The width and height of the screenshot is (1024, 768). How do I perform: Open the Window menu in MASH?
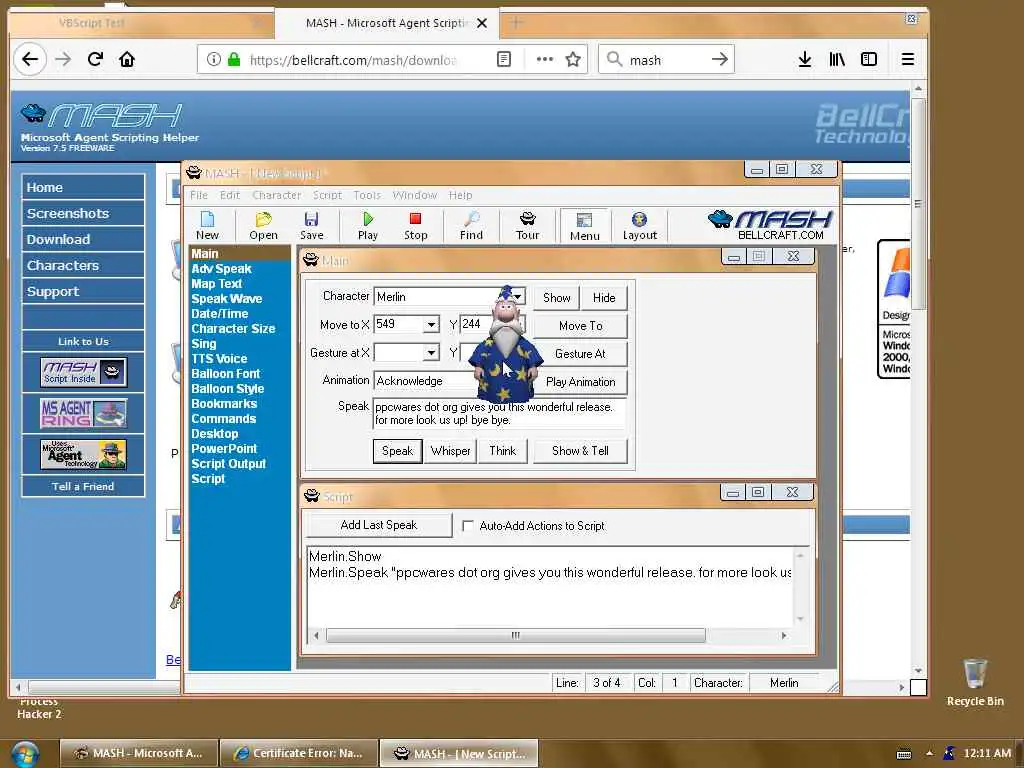click(x=415, y=195)
